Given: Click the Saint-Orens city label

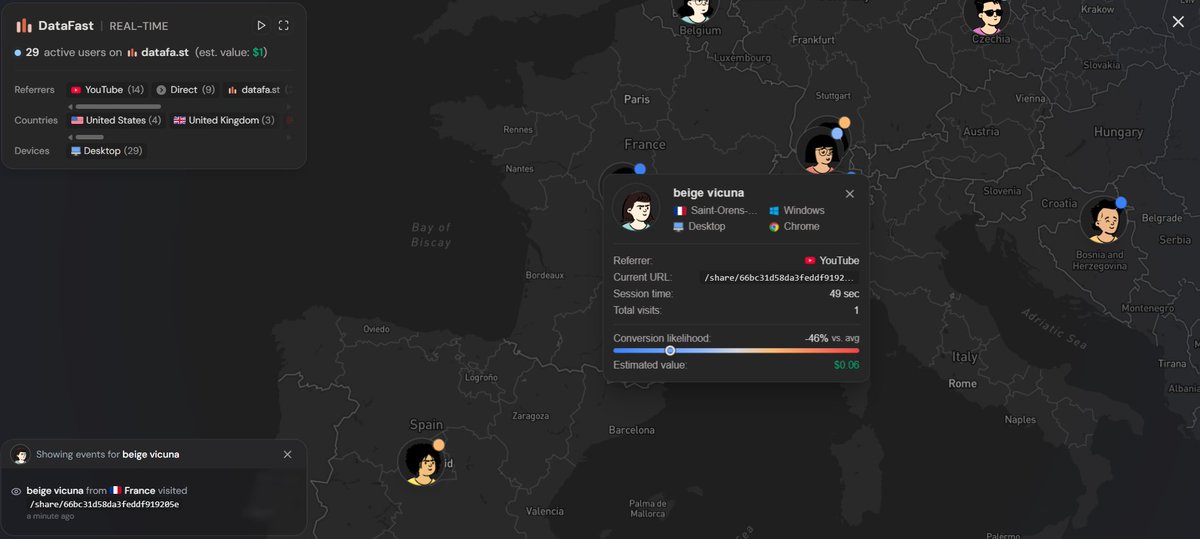Looking at the screenshot, I should coord(724,211).
